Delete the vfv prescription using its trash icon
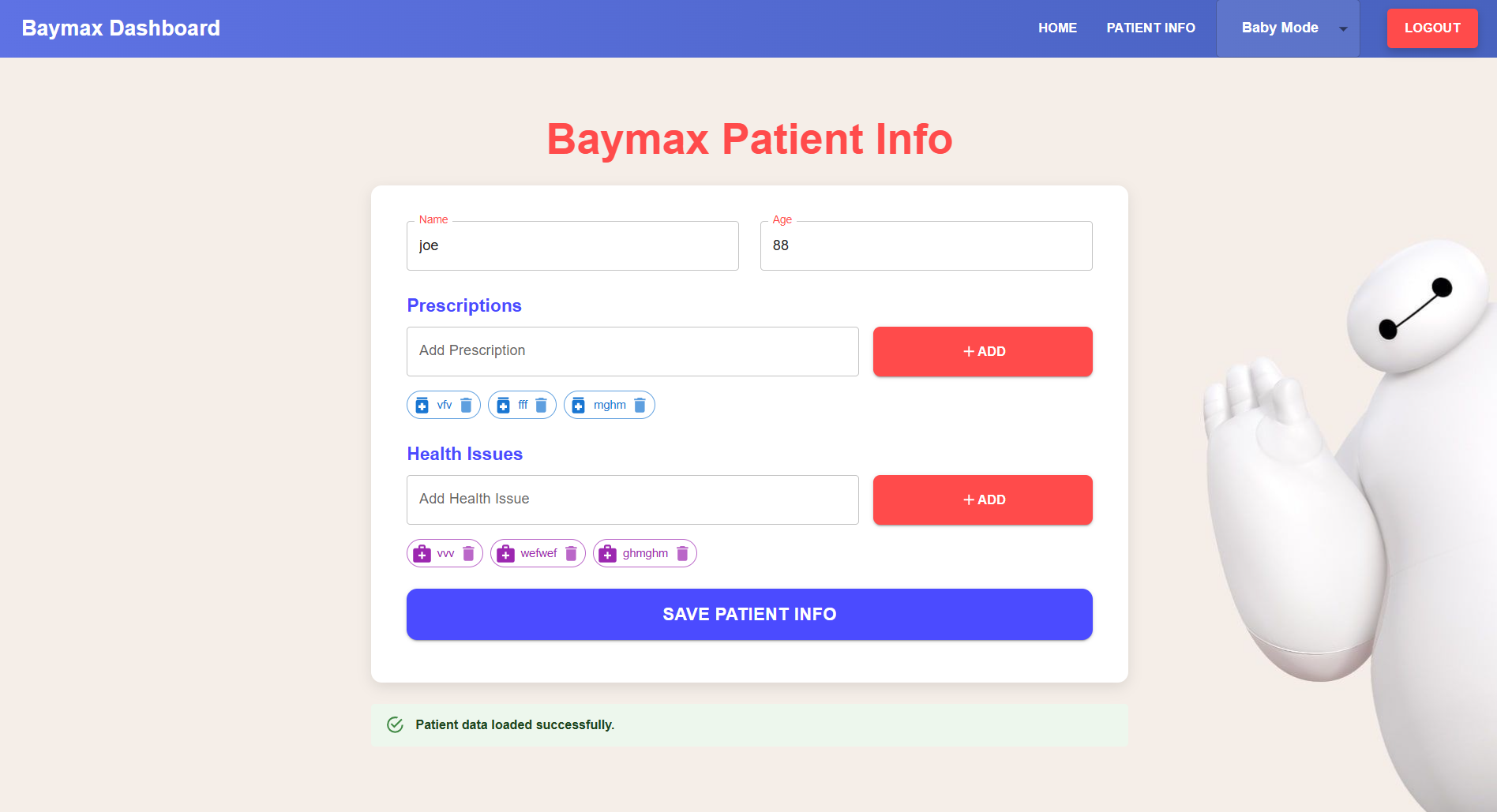The height and width of the screenshot is (812, 1497). 466,405
